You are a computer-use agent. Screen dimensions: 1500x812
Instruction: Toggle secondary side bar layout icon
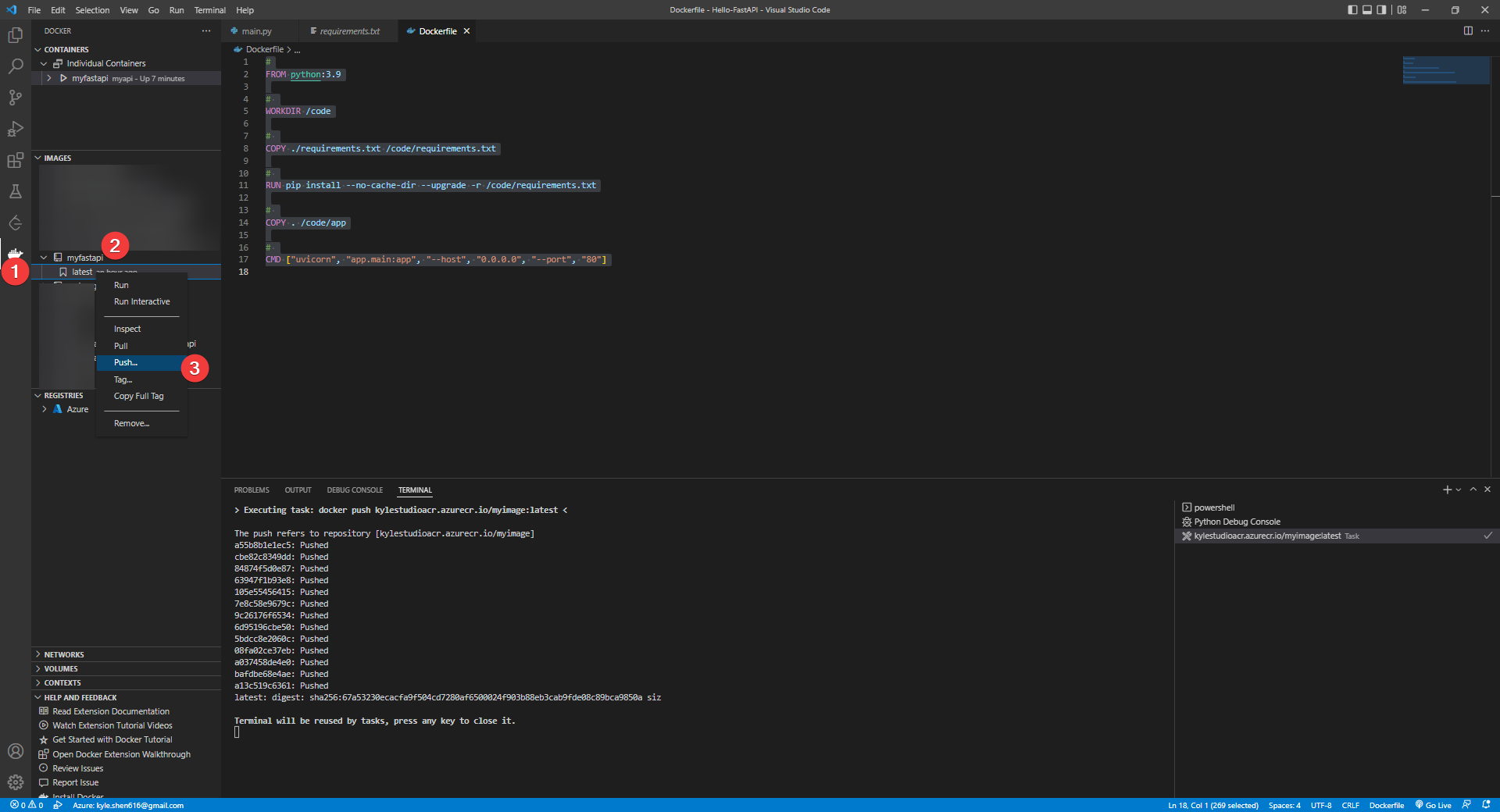(1381, 10)
